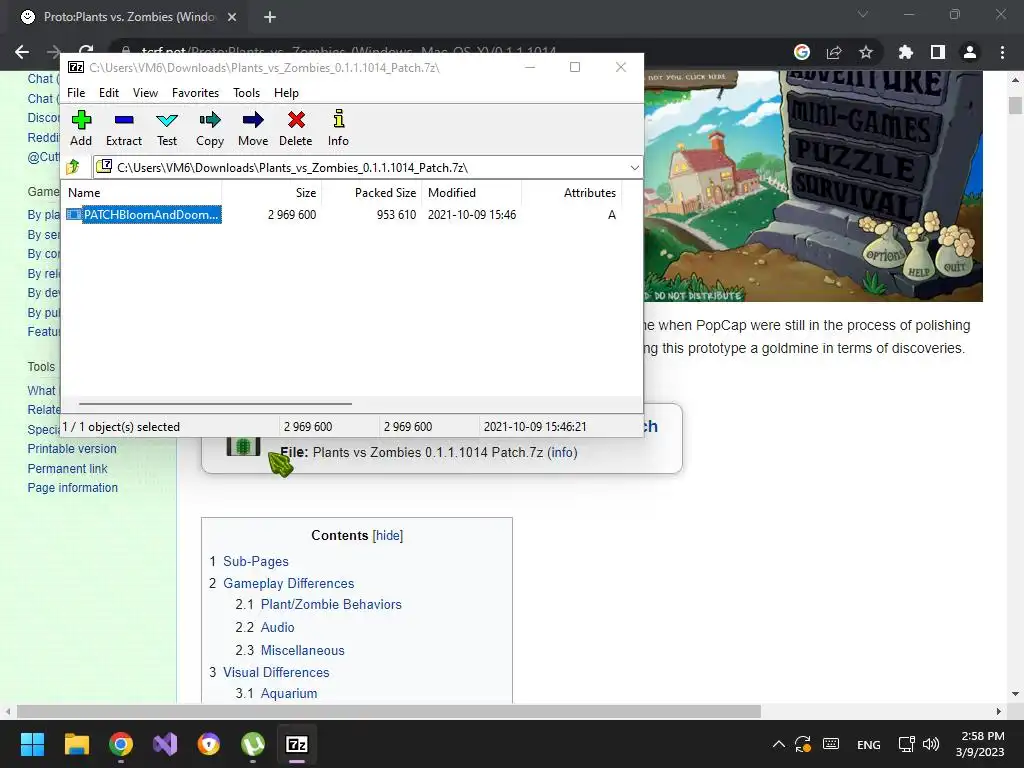Screen dimensions: 1024x768
Task: Open Printable version link in sidebar
Action: pyautogui.click(x=72, y=449)
